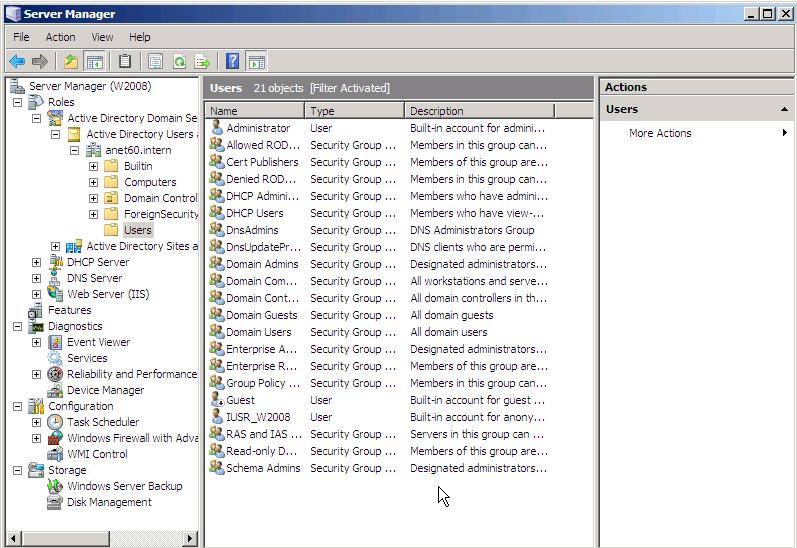Expand the Task Scheduler node
This screenshot has width=797, height=548.
pyautogui.click(x=37, y=422)
